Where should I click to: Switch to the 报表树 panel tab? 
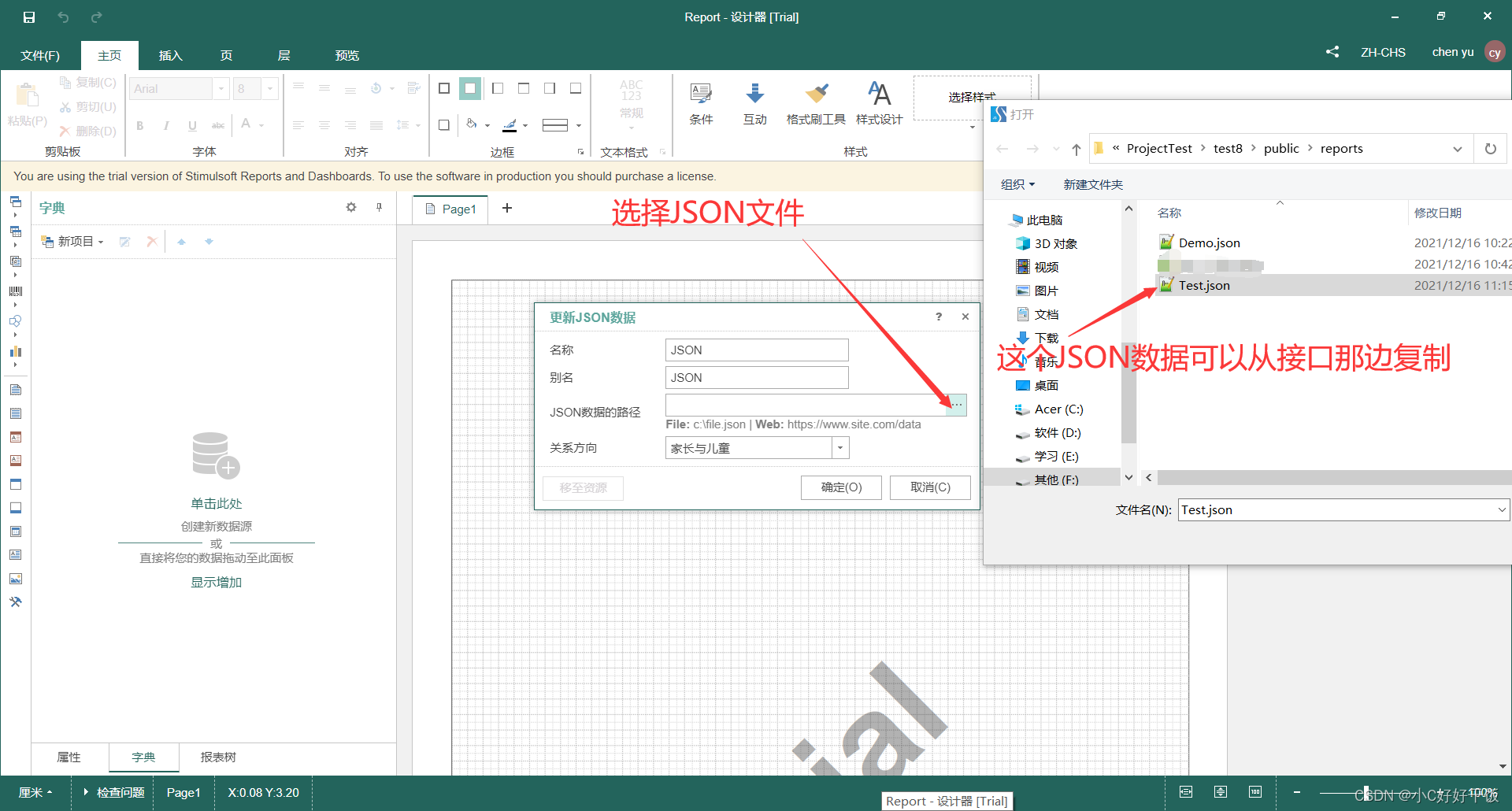pos(218,757)
